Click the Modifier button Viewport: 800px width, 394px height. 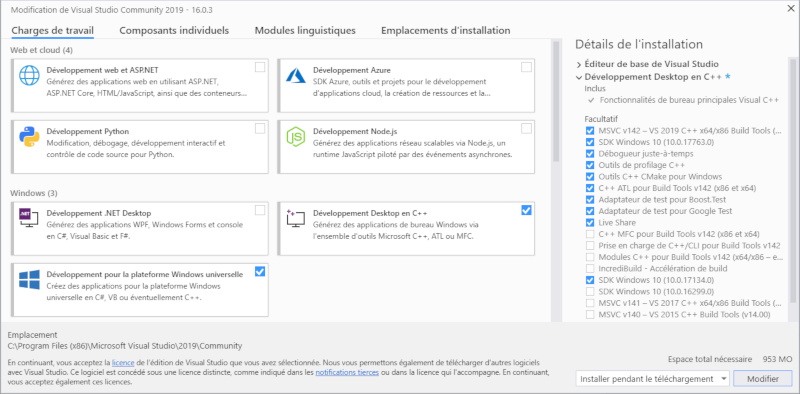[763, 379]
